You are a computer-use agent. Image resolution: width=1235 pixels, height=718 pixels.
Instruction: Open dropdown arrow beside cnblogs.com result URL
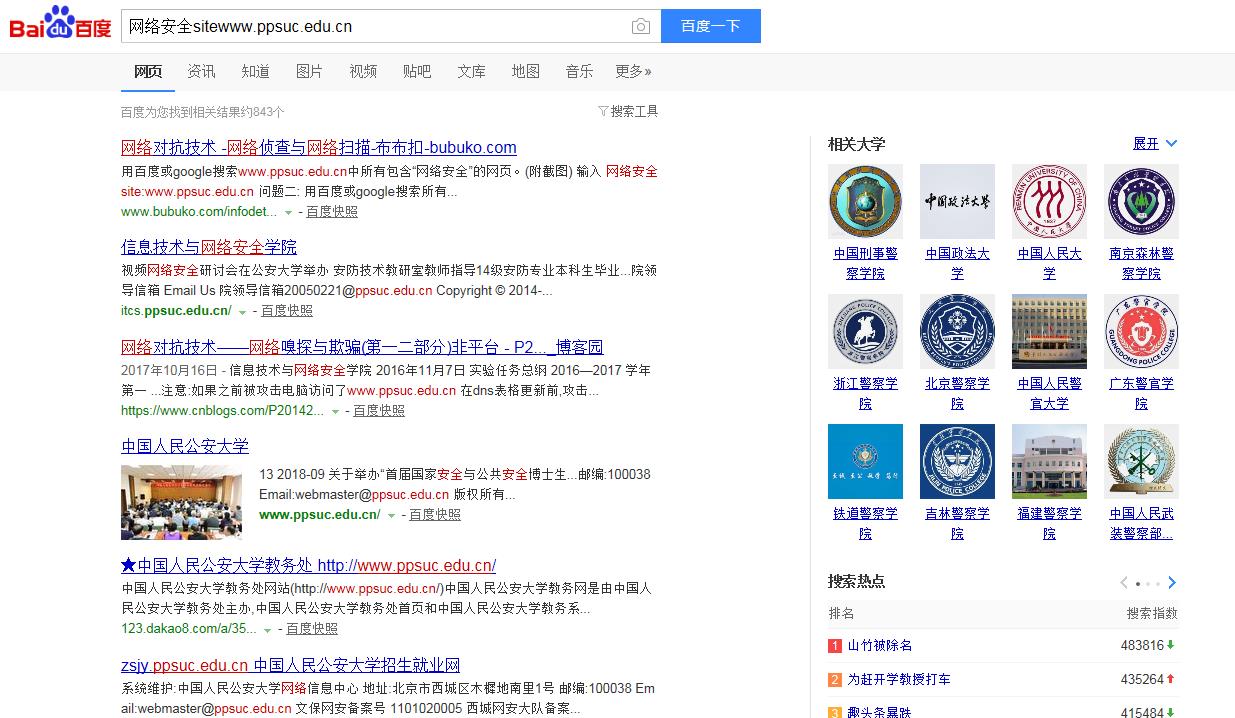tap(335, 412)
